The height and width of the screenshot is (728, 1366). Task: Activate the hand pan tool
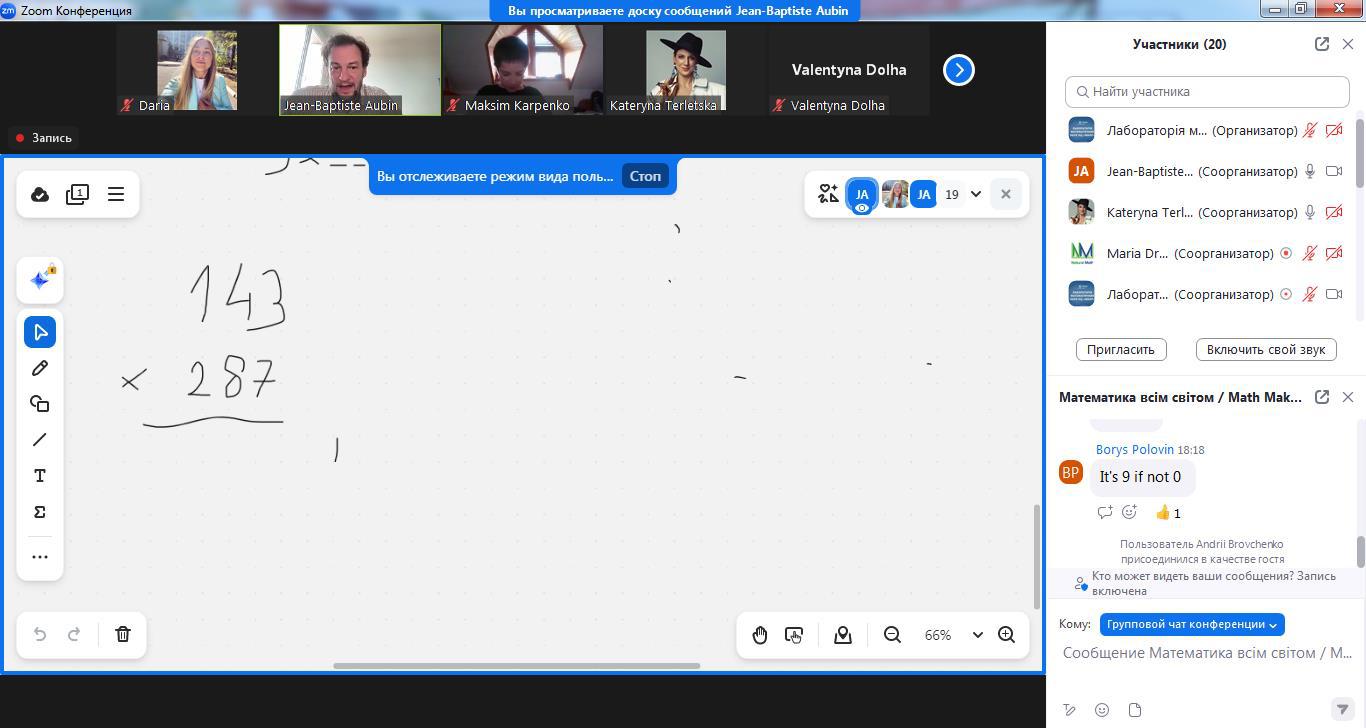click(x=760, y=635)
